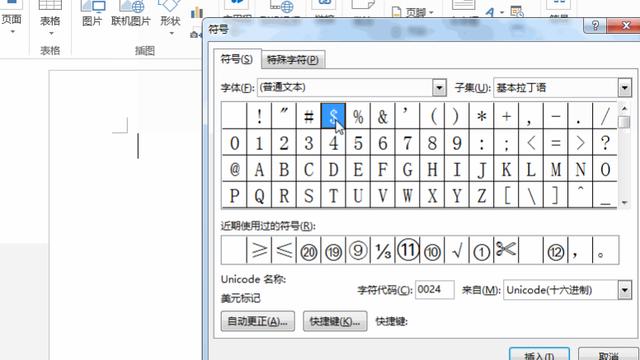The height and width of the screenshot is (360, 640).
Task: Click the 联机图片 online pictures icon
Action: tap(131, 13)
